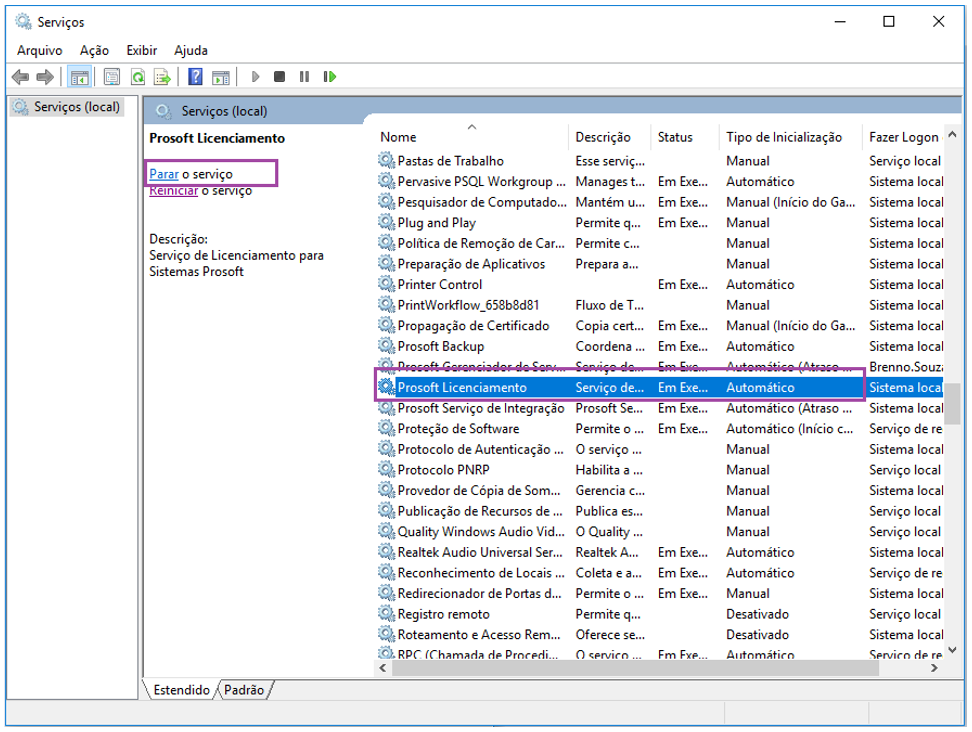Click gear icon of Plug and Play row
972x732 pixels.
(386, 222)
